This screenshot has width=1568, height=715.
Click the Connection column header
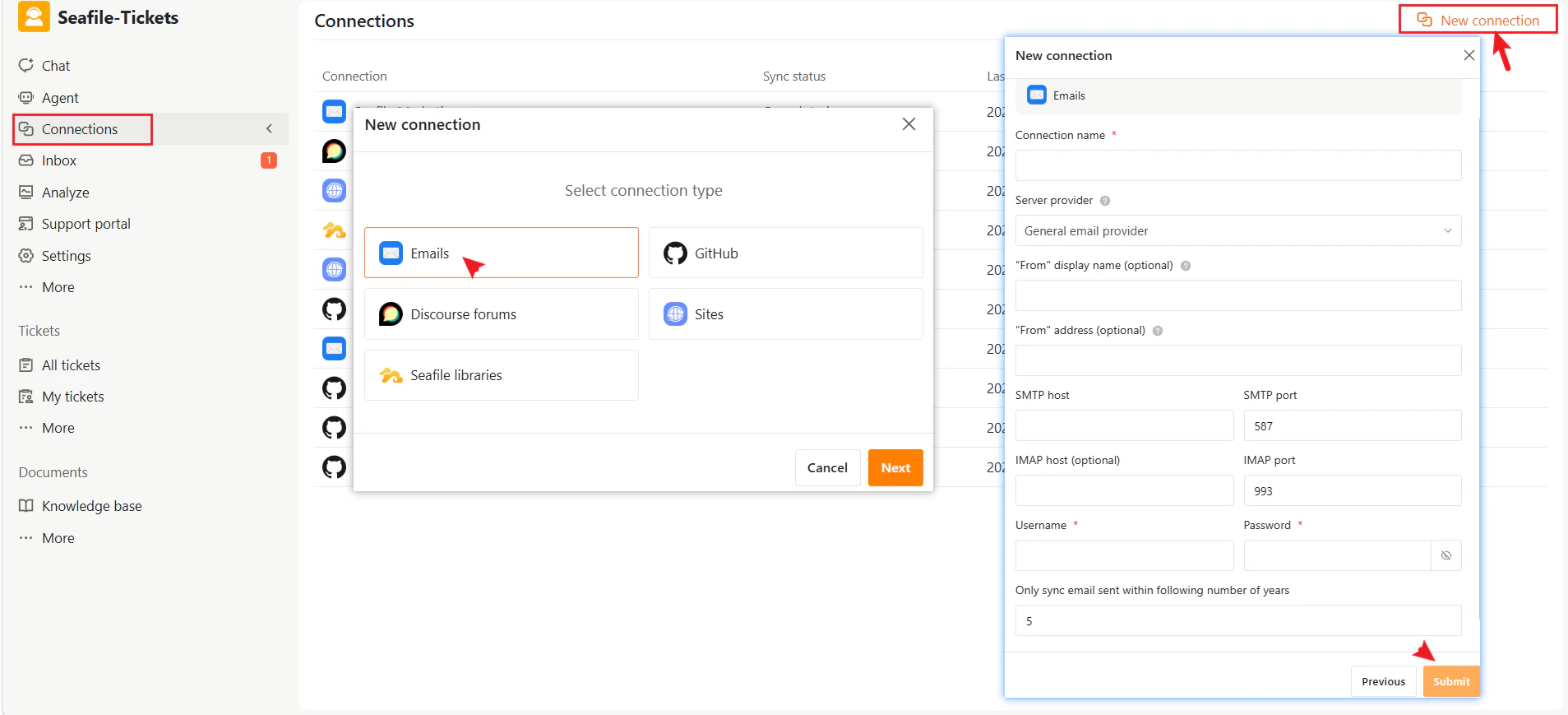(354, 77)
